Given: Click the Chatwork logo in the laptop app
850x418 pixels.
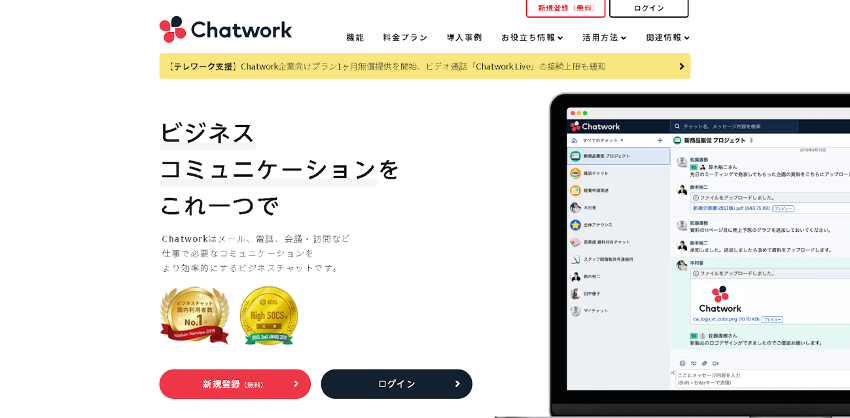Looking at the screenshot, I should coord(595,126).
